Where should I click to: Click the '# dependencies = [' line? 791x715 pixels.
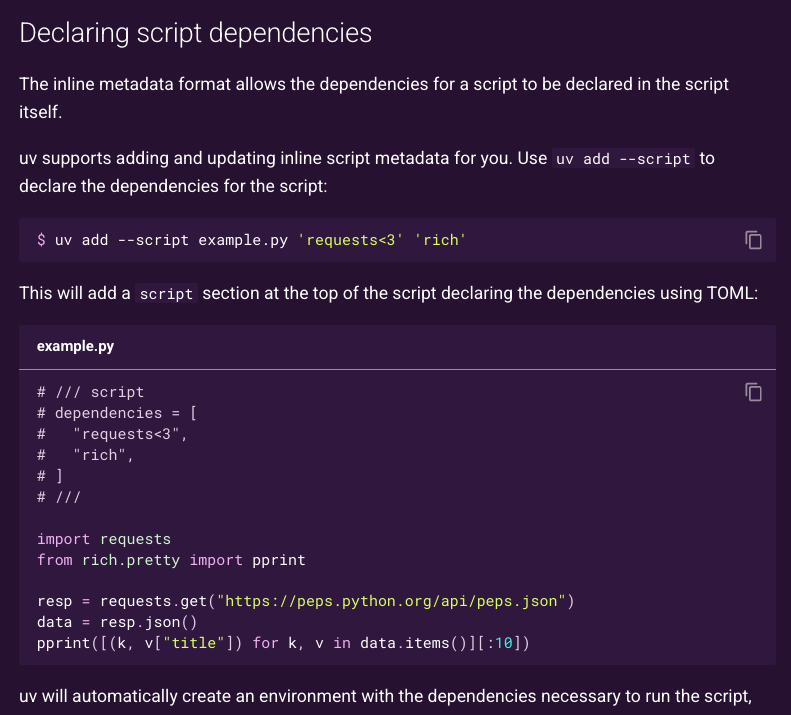[x=117, y=413]
